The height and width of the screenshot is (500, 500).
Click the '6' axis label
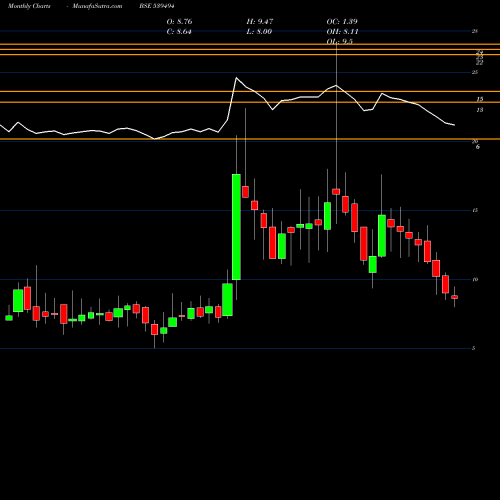coord(478,147)
